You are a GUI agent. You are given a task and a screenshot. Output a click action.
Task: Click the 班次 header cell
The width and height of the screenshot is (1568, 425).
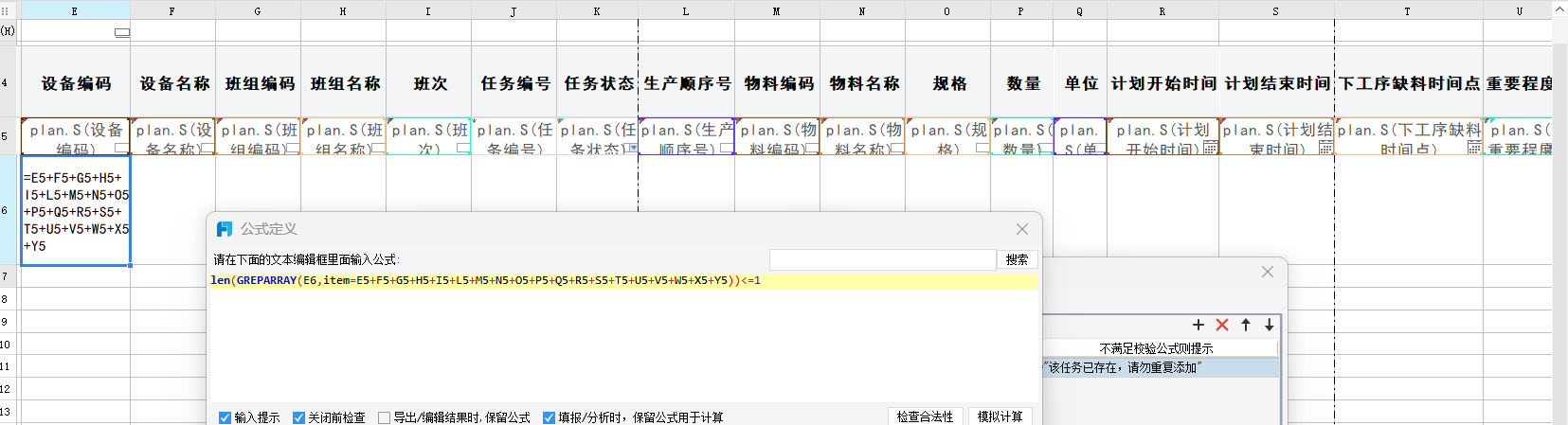429,83
